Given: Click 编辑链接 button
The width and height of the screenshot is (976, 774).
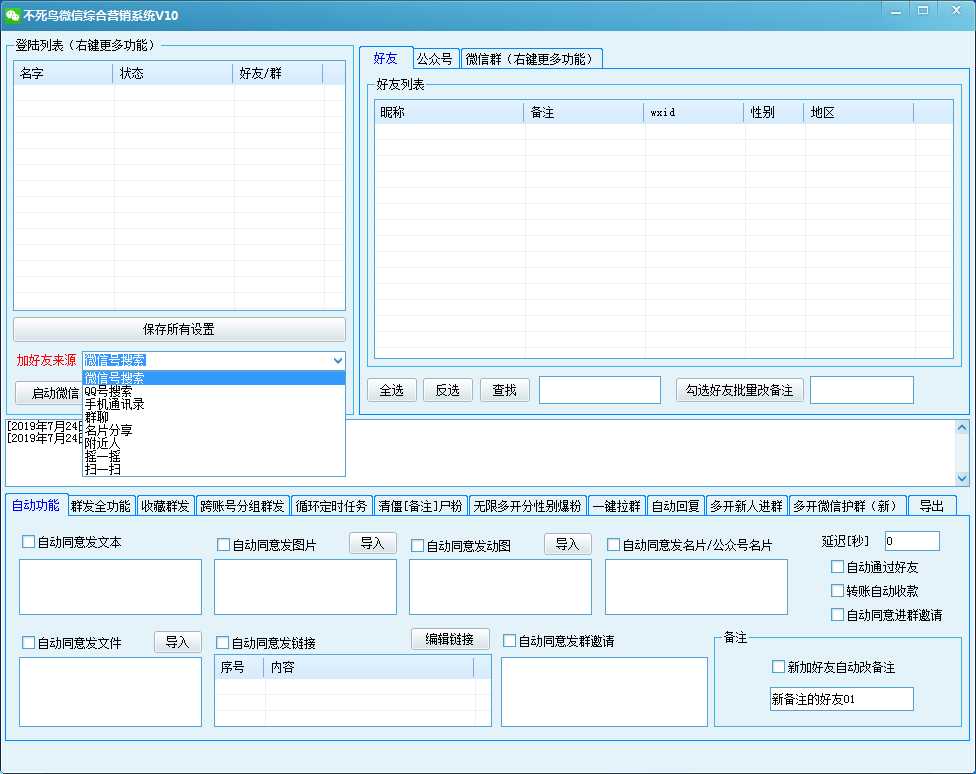Looking at the screenshot, I should pos(450,639).
